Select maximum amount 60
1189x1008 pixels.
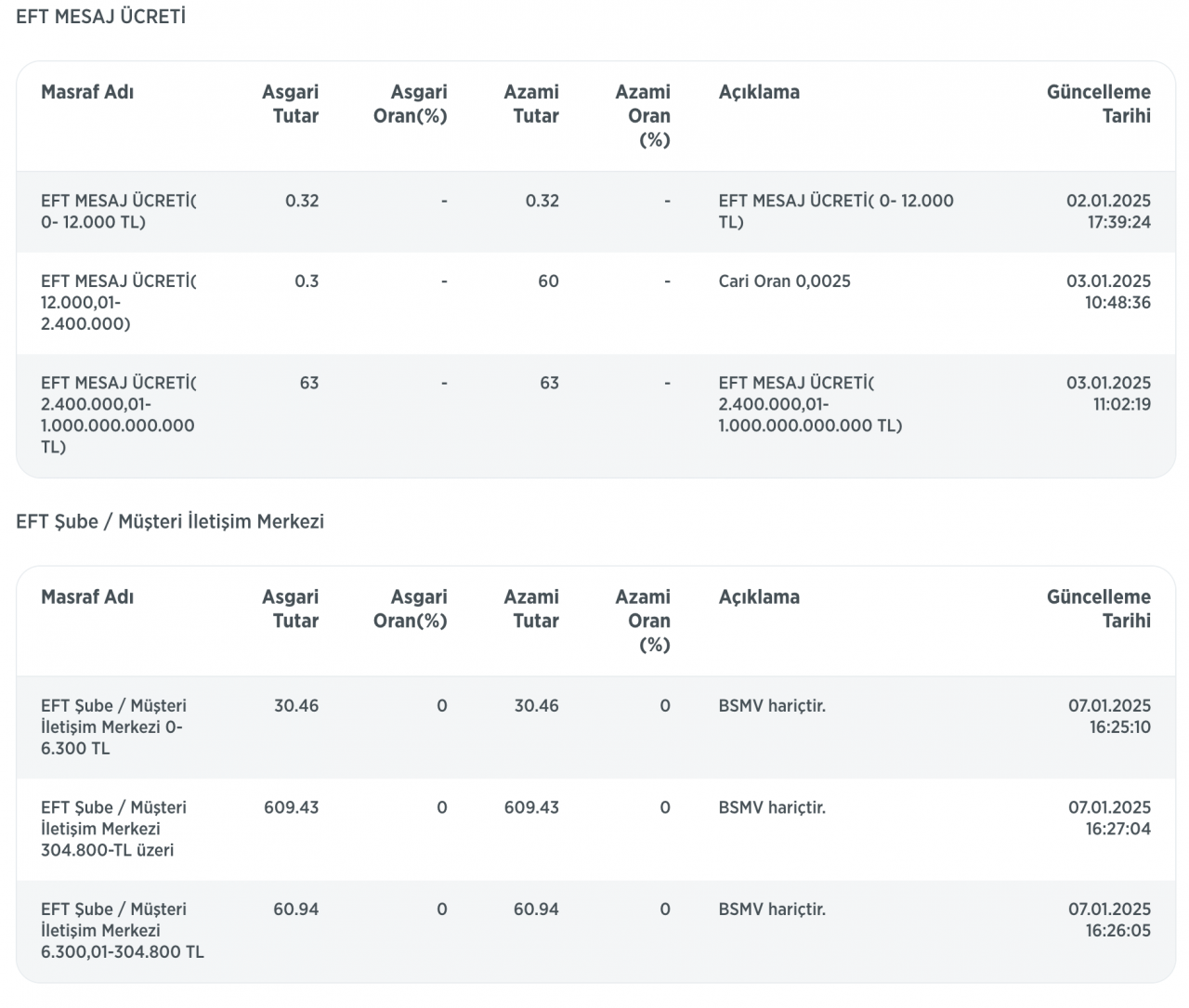548,281
